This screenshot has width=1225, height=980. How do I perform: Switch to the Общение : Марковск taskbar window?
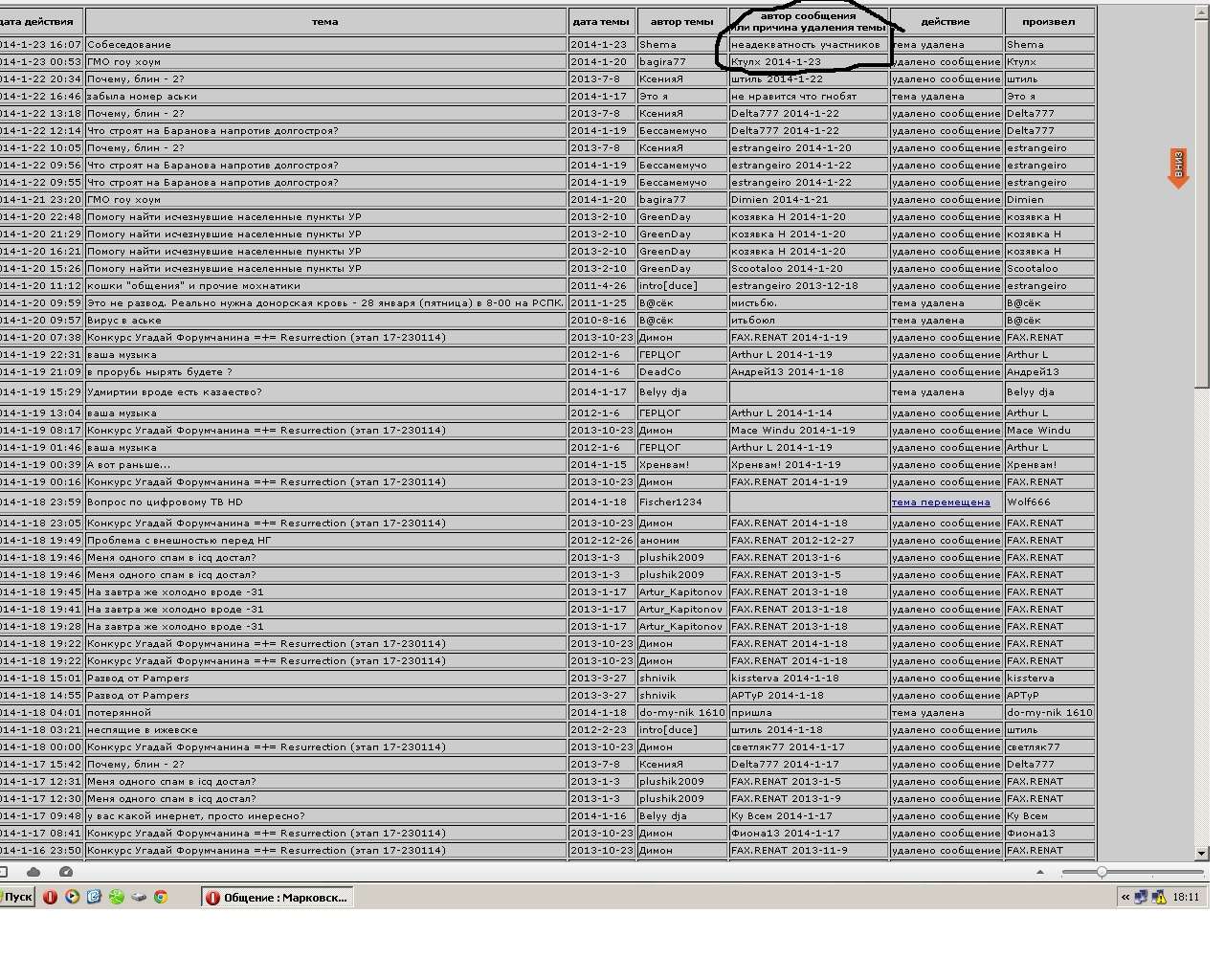(277, 897)
